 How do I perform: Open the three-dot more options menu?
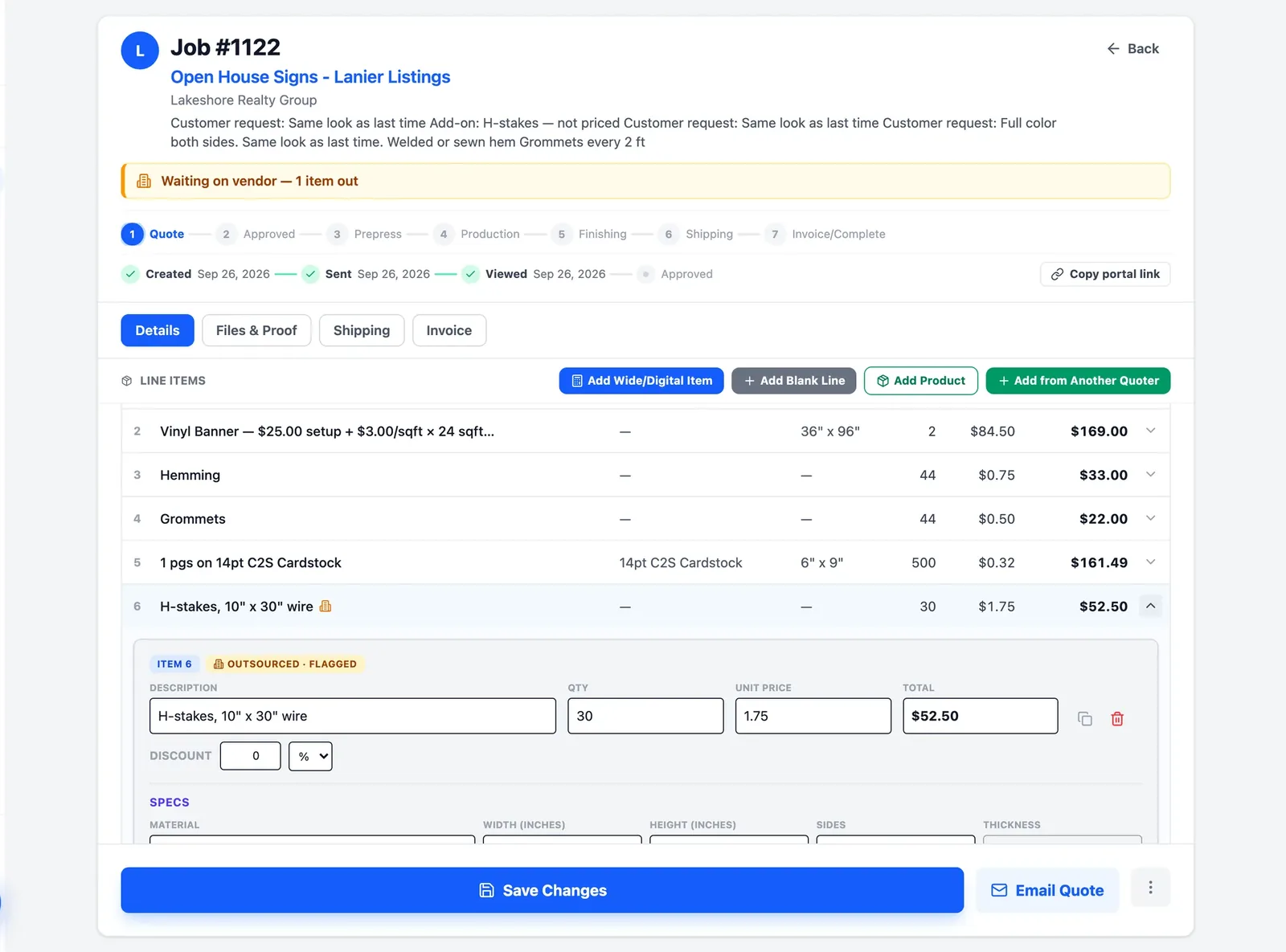point(1150,888)
